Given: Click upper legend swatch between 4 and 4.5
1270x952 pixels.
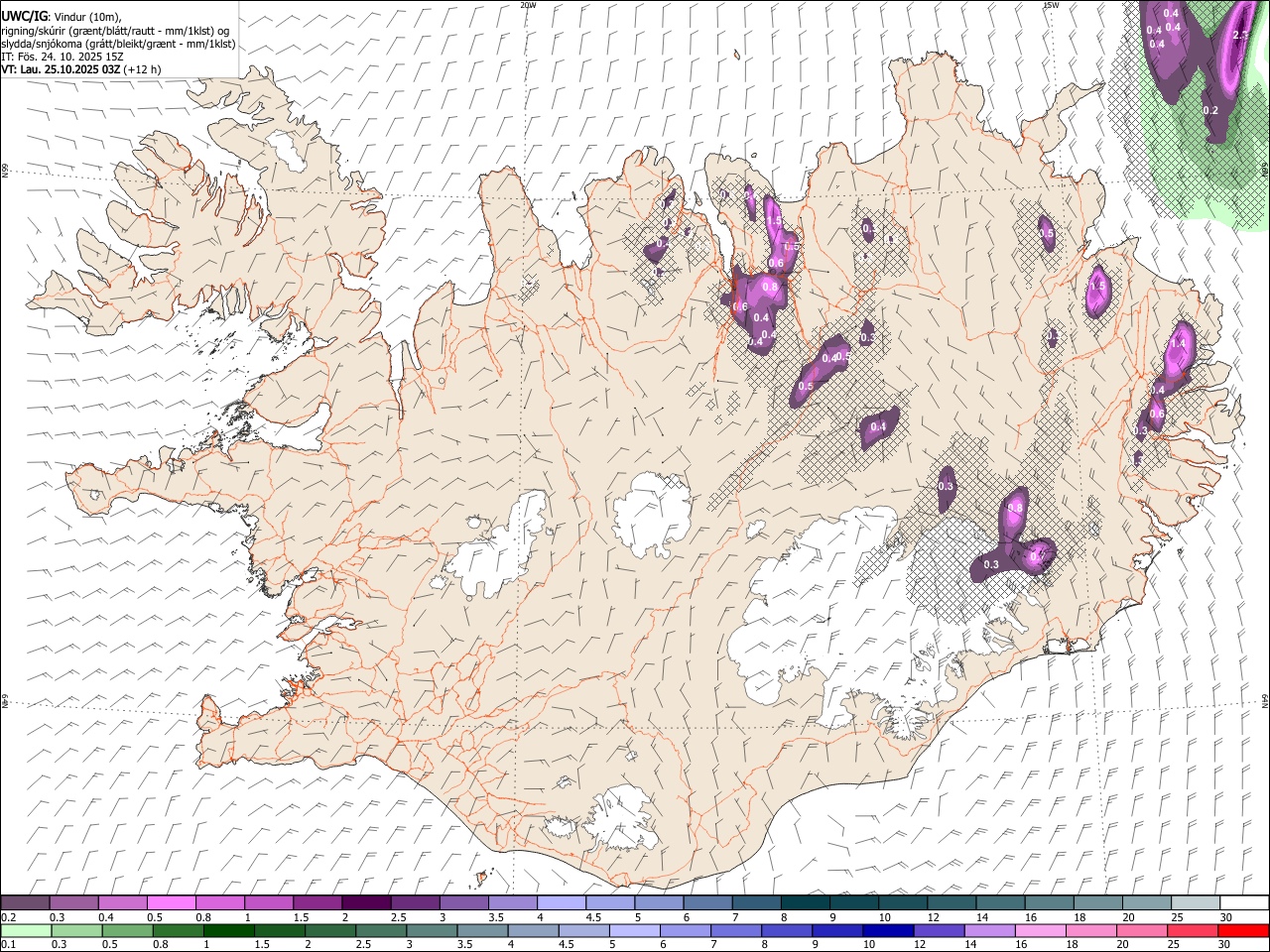Looking at the screenshot, I should [x=560, y=903].
